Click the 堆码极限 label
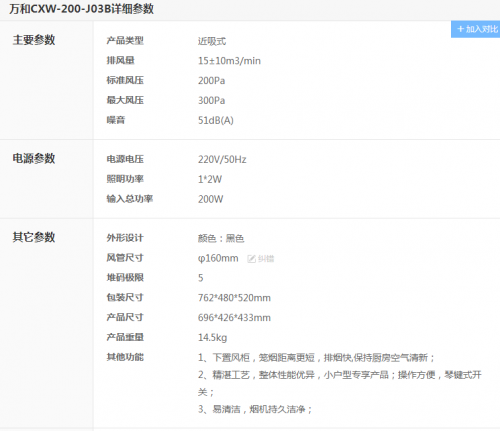Screen dimensions: 500x431 125,277
